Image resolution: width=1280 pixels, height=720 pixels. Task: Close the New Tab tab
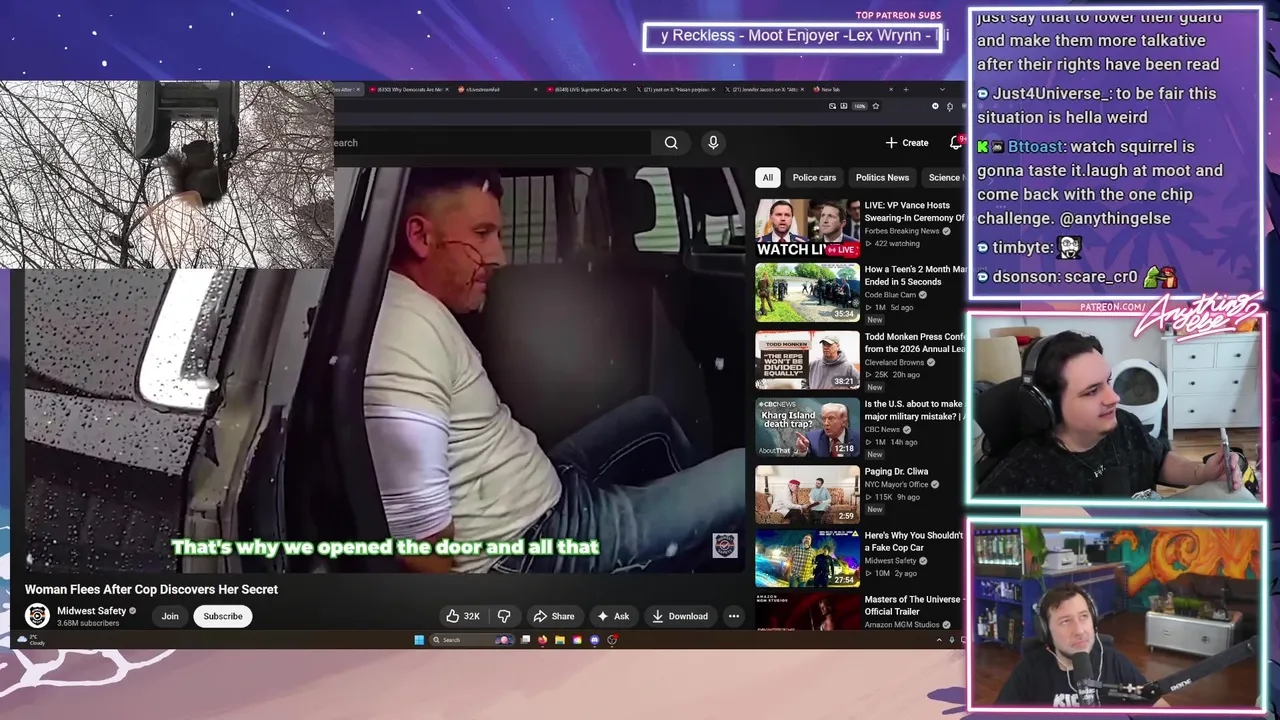[x=891, y=89]
